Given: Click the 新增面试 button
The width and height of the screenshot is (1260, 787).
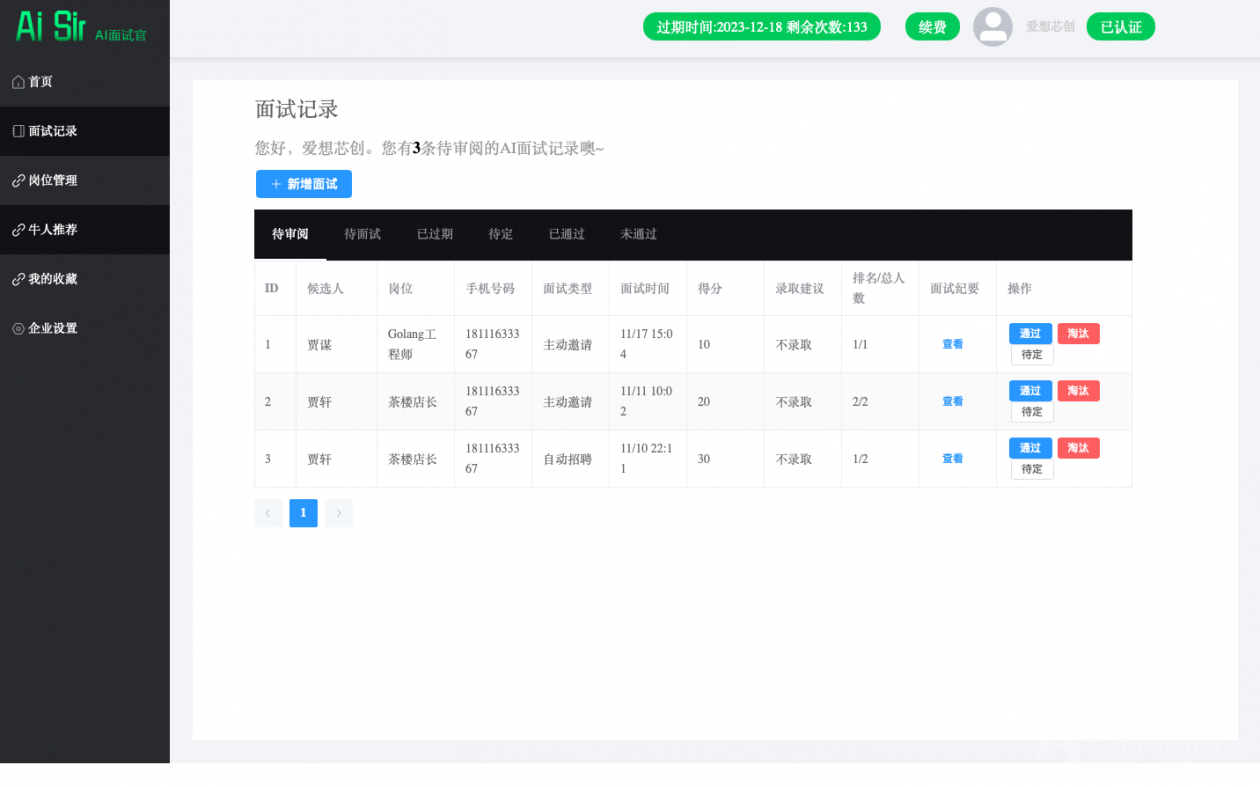Looking at the screenshot, I should coord(304,184).
